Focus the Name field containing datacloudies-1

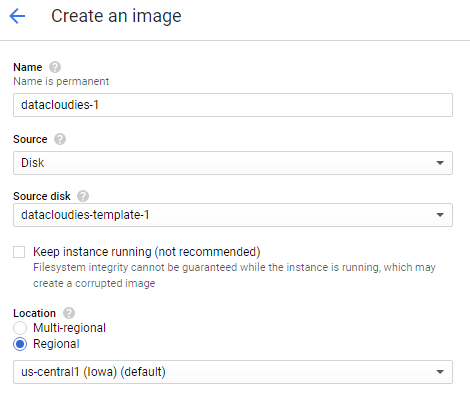click(233, 105)
